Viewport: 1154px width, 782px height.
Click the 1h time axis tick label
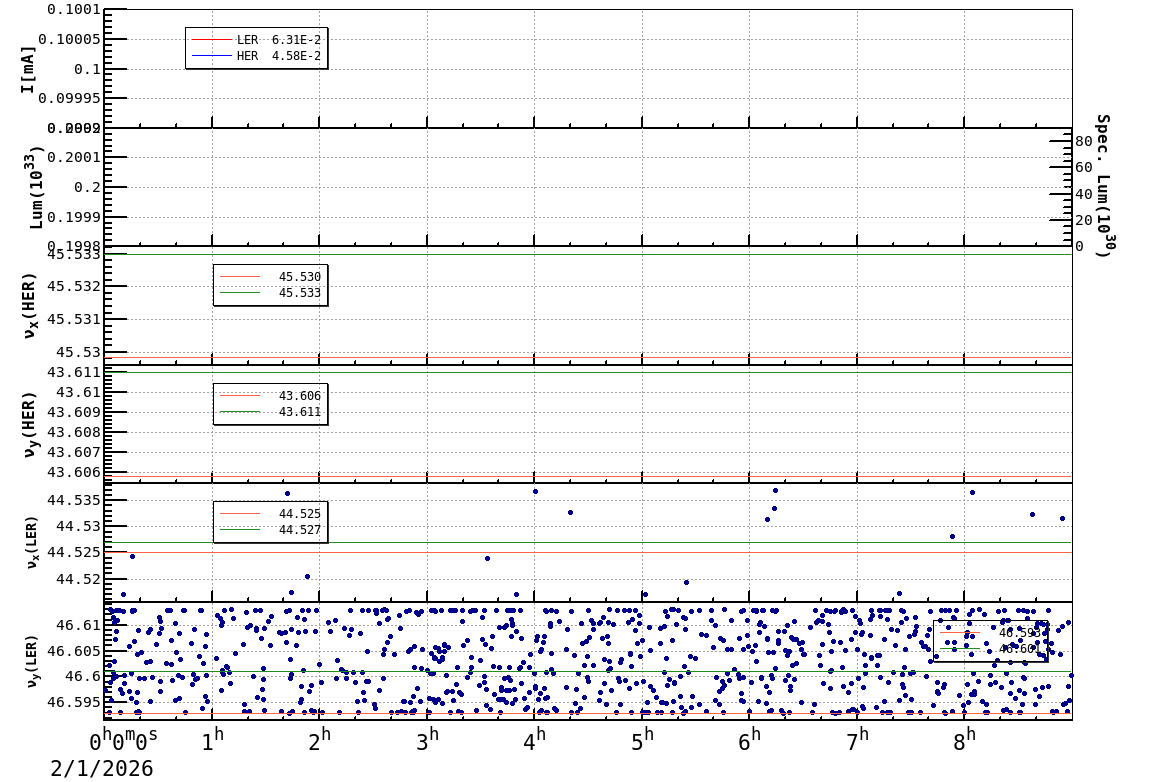212,742
